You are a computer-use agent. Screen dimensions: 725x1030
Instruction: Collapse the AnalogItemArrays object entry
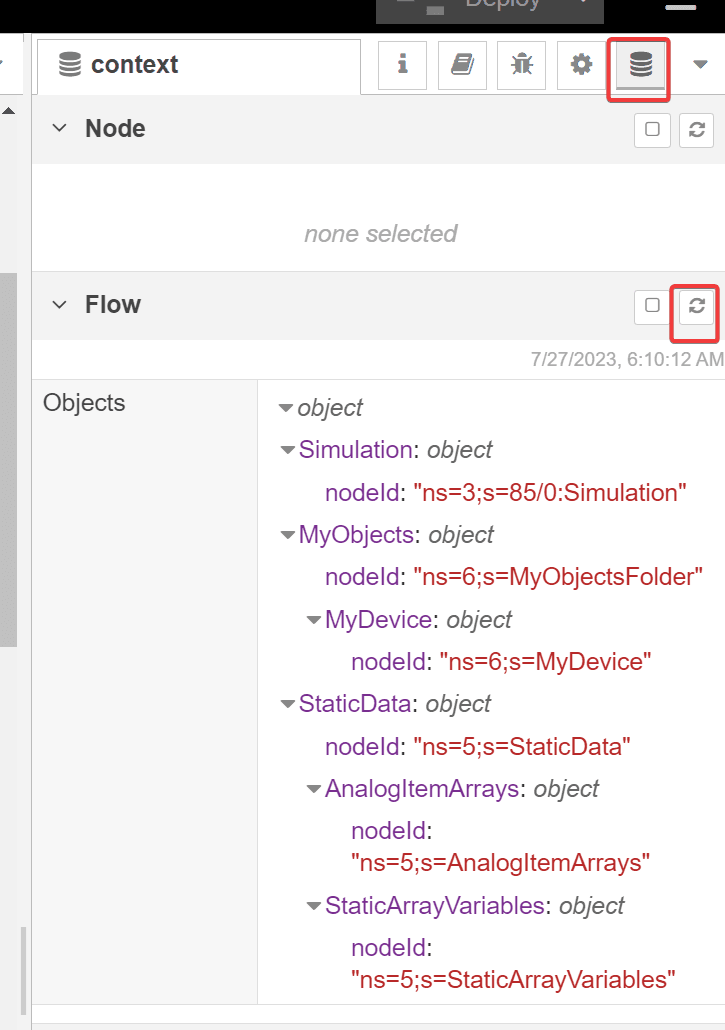(x=313, y=788)
